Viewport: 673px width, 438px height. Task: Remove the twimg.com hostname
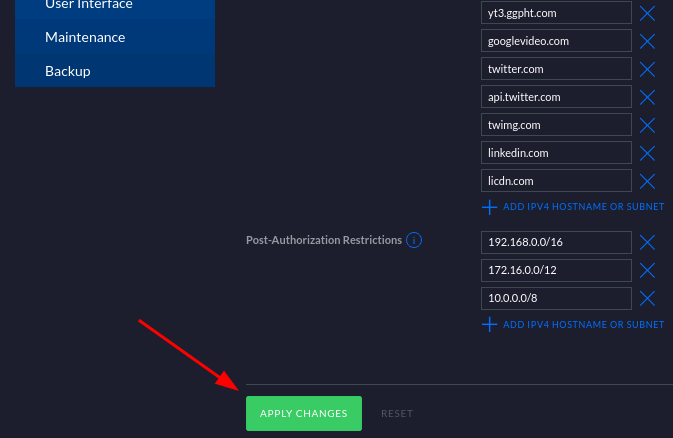(x=647, y=125)
